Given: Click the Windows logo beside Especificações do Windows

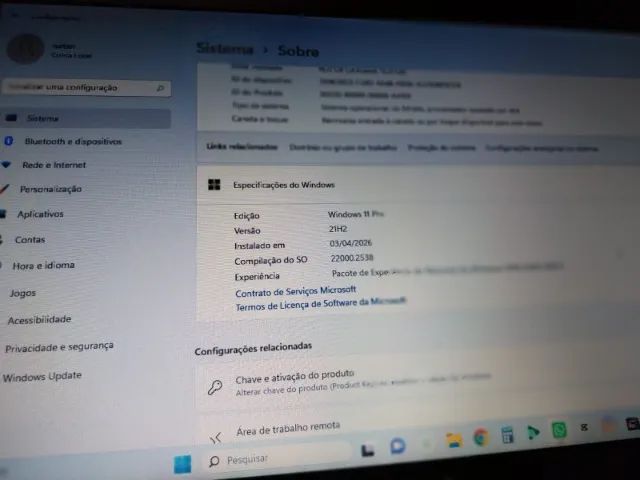Looking at the screenshot, I should point(214,184).
